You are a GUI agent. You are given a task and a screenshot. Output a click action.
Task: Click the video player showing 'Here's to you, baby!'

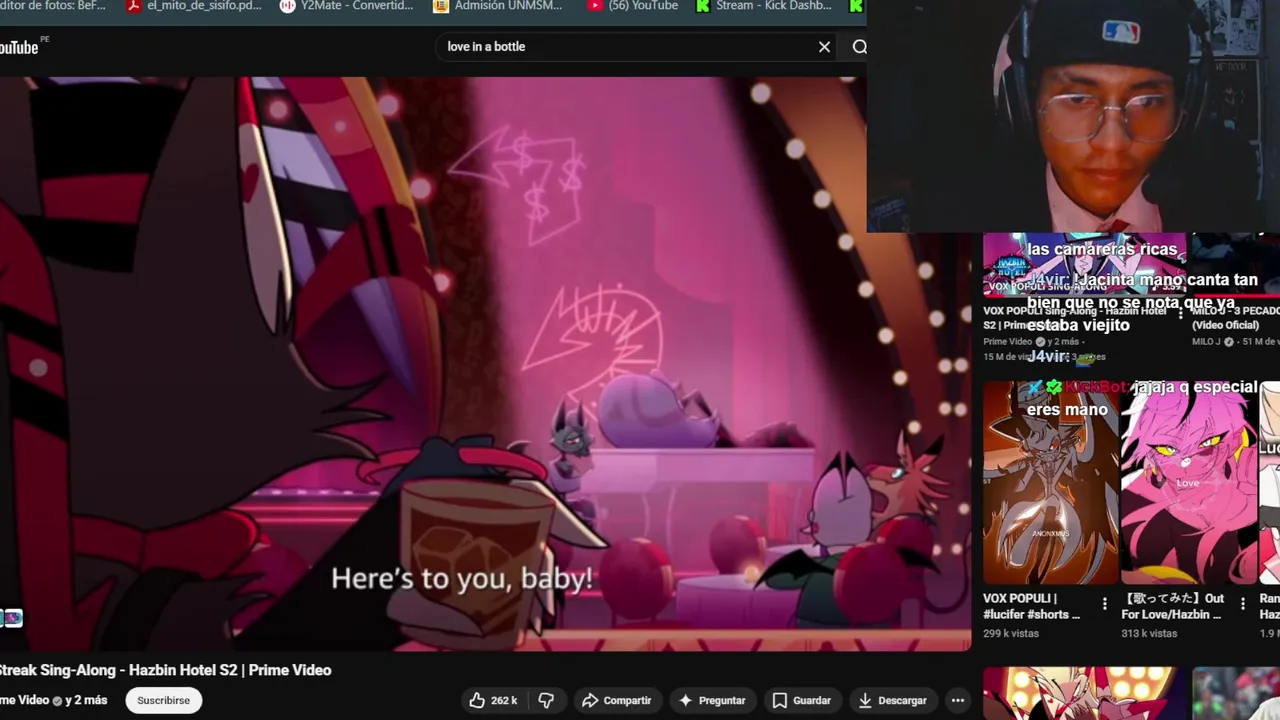[485, 364]
